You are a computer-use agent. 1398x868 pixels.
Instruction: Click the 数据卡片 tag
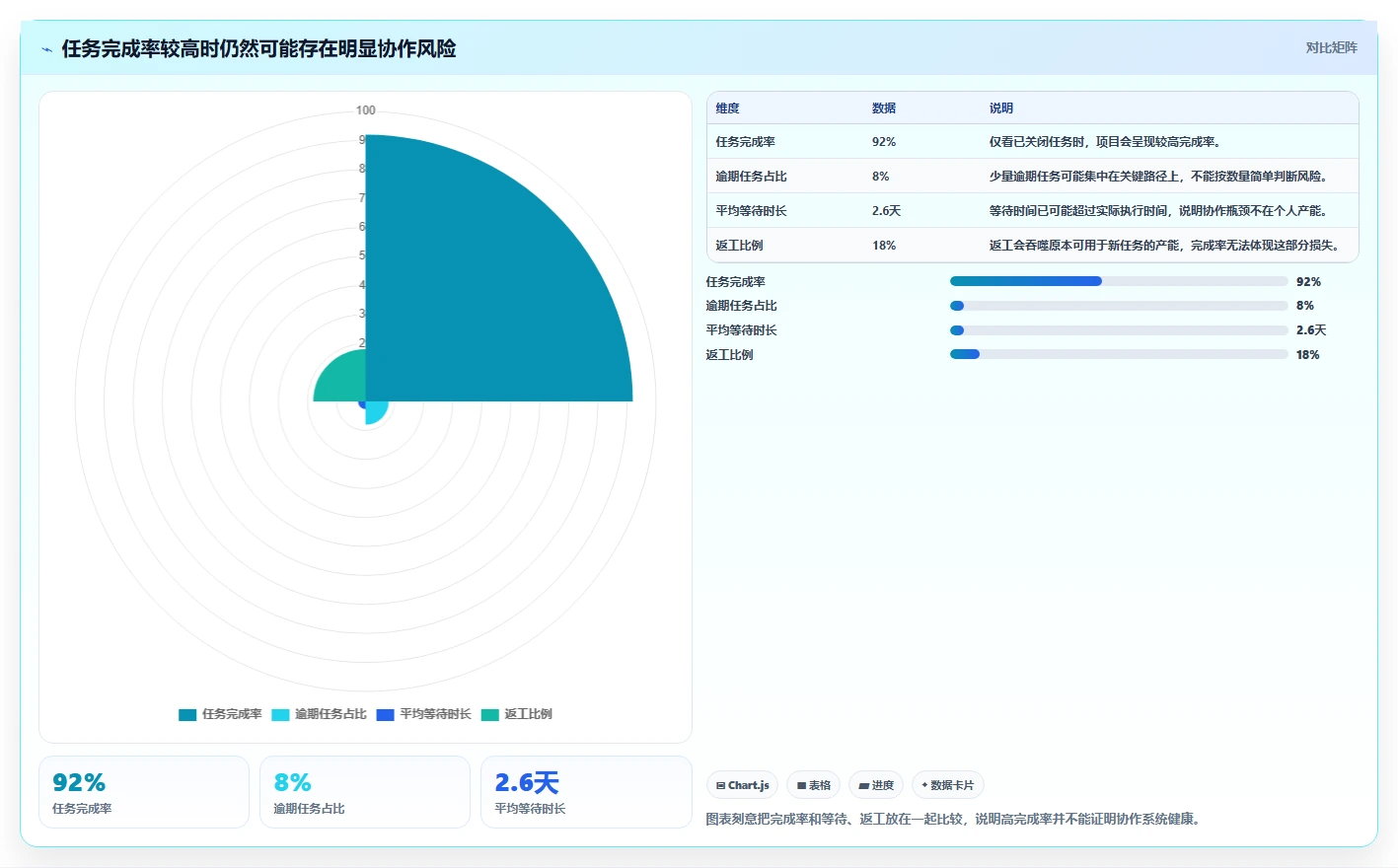948,785
